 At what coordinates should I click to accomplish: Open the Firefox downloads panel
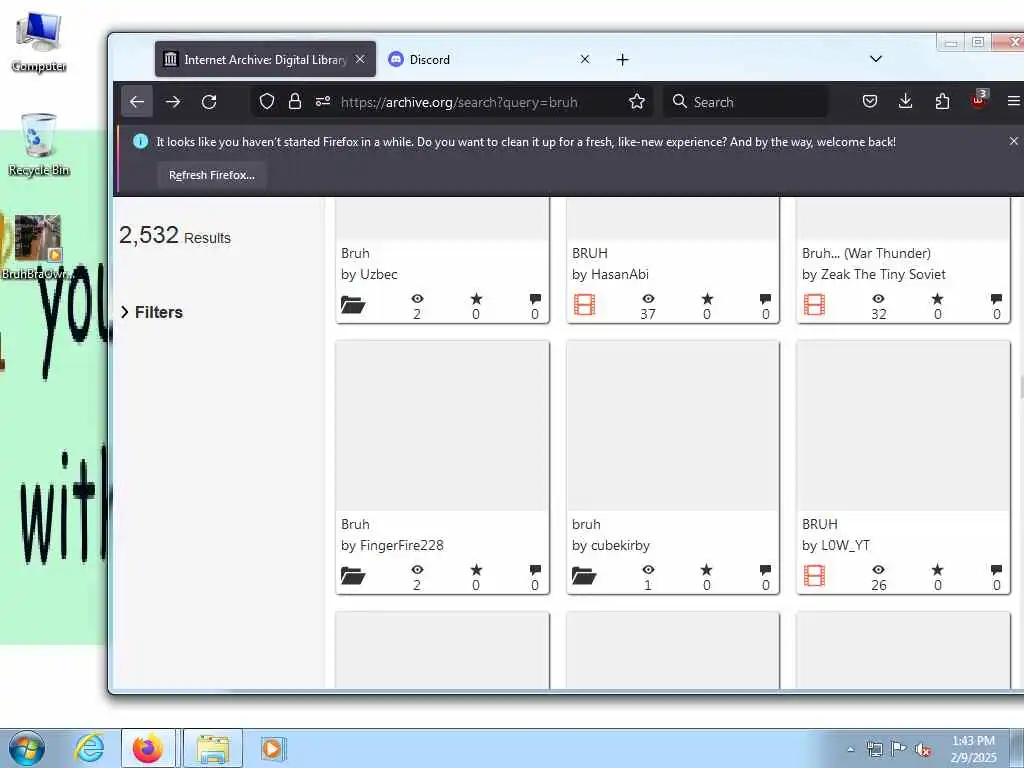click(906, 101)
